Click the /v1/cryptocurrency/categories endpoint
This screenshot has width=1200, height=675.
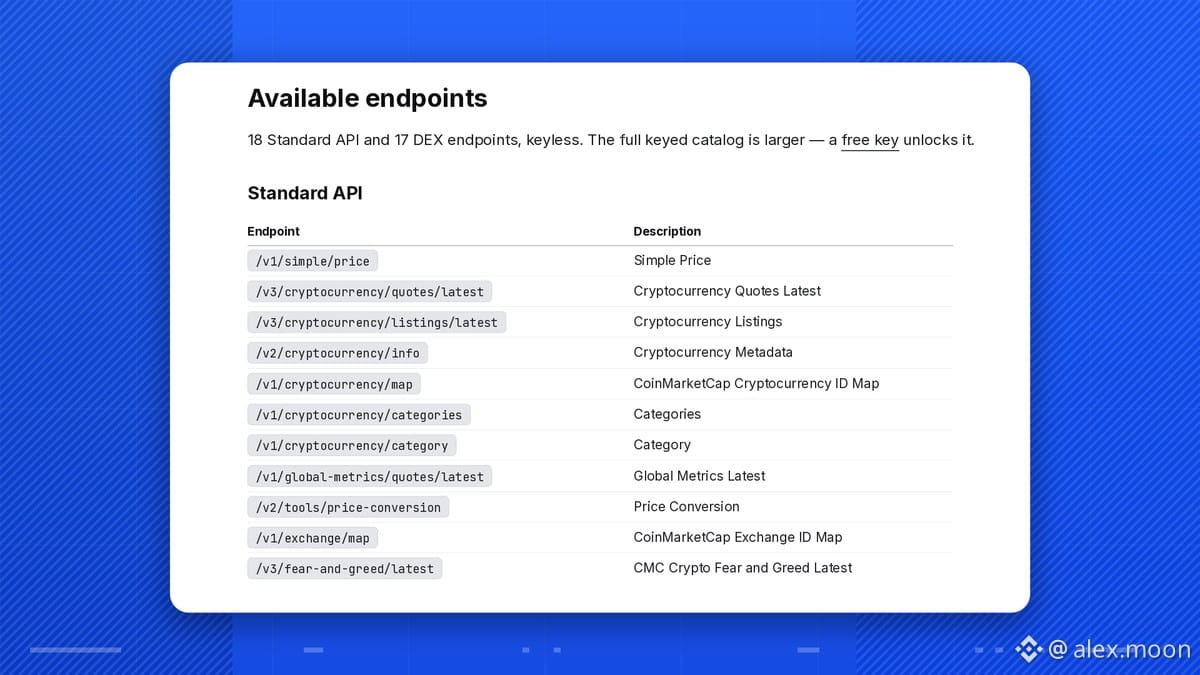point(359,415)
